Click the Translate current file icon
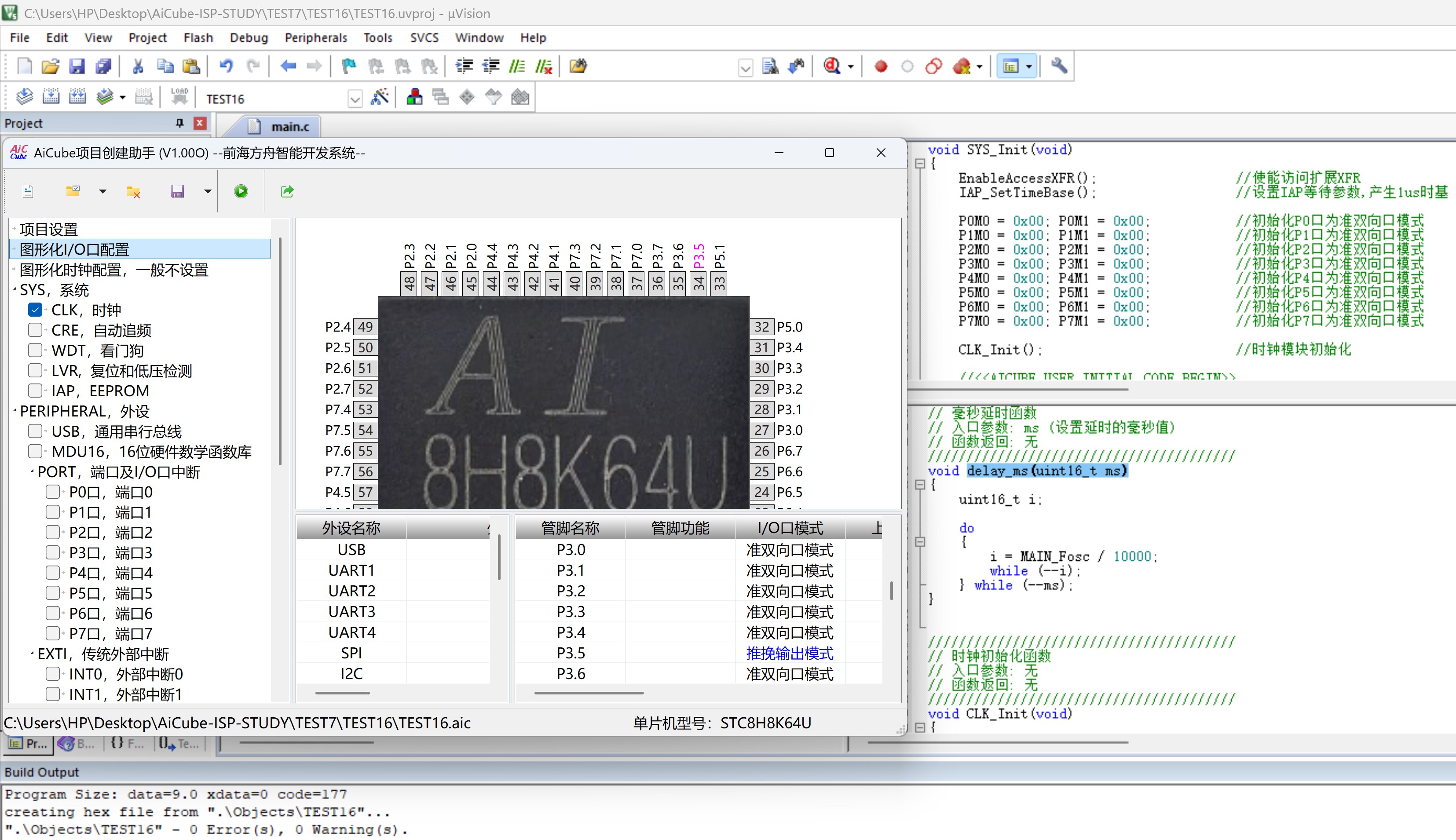This screenshot has height=840, width=1456. (x=24, y=97)
